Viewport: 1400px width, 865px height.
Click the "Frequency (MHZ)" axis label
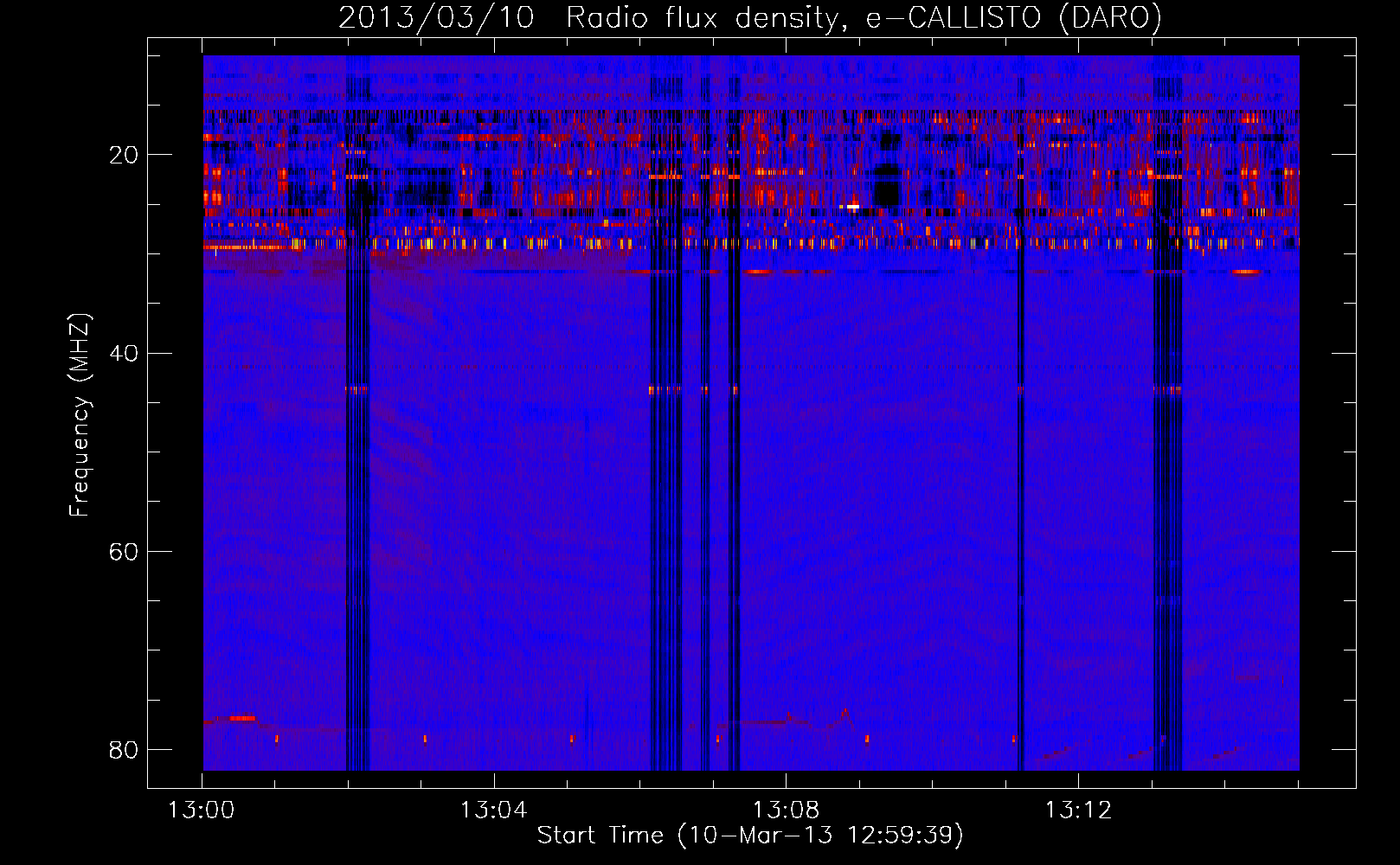79,415
